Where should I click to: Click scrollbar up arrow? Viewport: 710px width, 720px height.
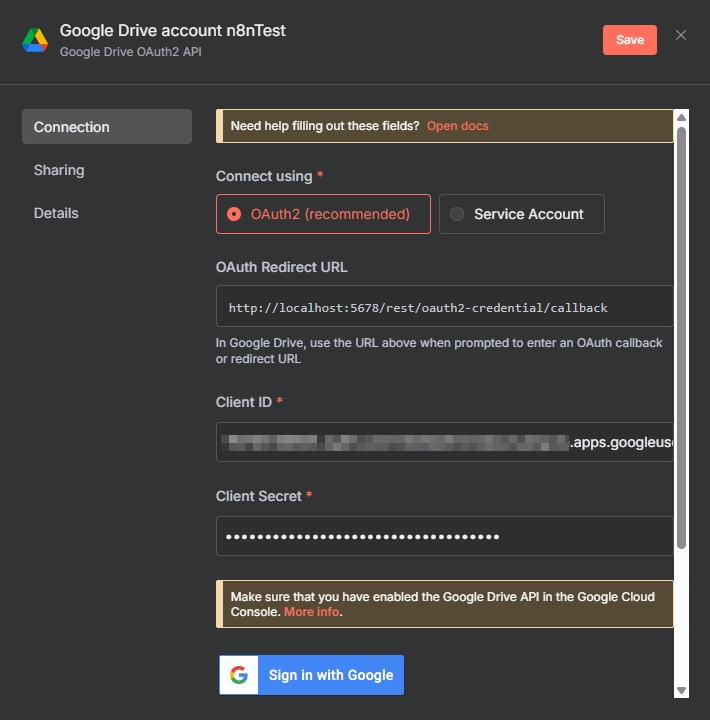pyautogui.click(x=682, y=118)
